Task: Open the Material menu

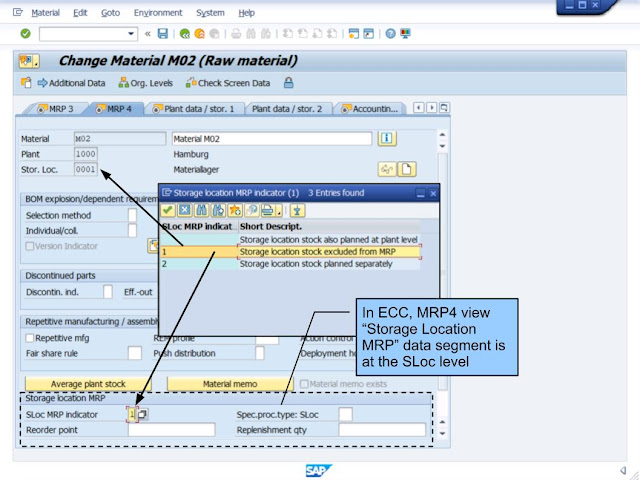Action: pos(45,13)
